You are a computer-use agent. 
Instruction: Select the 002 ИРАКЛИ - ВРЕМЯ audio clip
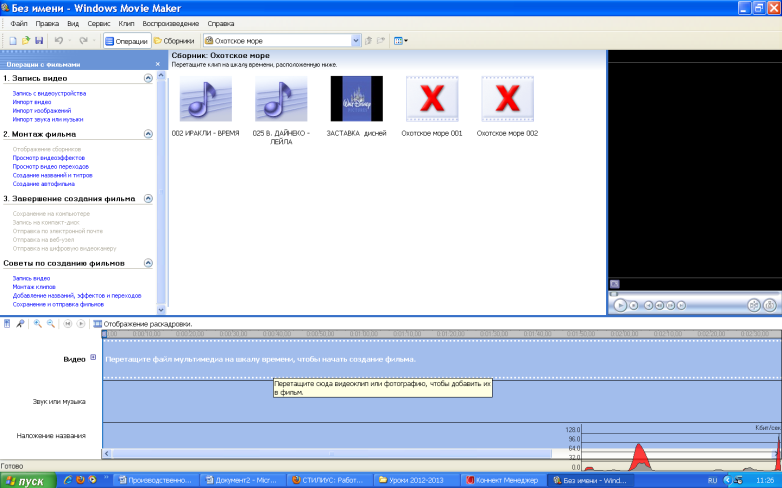[205, 106]
